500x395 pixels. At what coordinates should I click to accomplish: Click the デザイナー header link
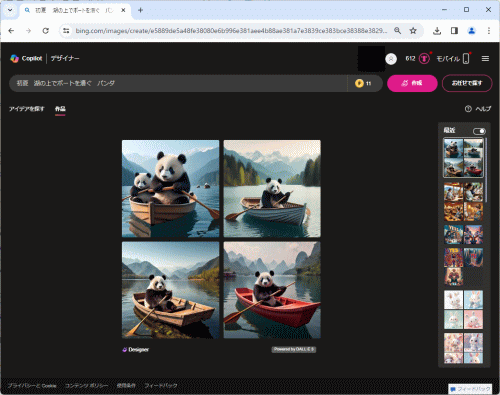65,58
